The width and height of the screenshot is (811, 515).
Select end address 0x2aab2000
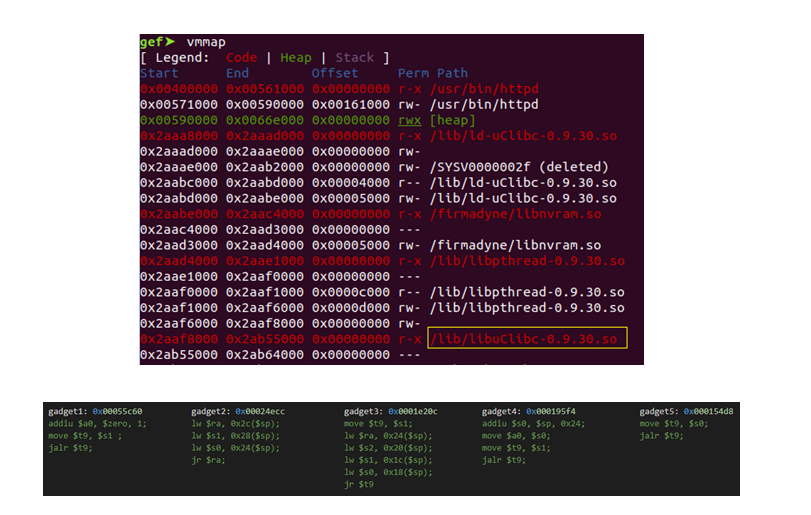264,167
